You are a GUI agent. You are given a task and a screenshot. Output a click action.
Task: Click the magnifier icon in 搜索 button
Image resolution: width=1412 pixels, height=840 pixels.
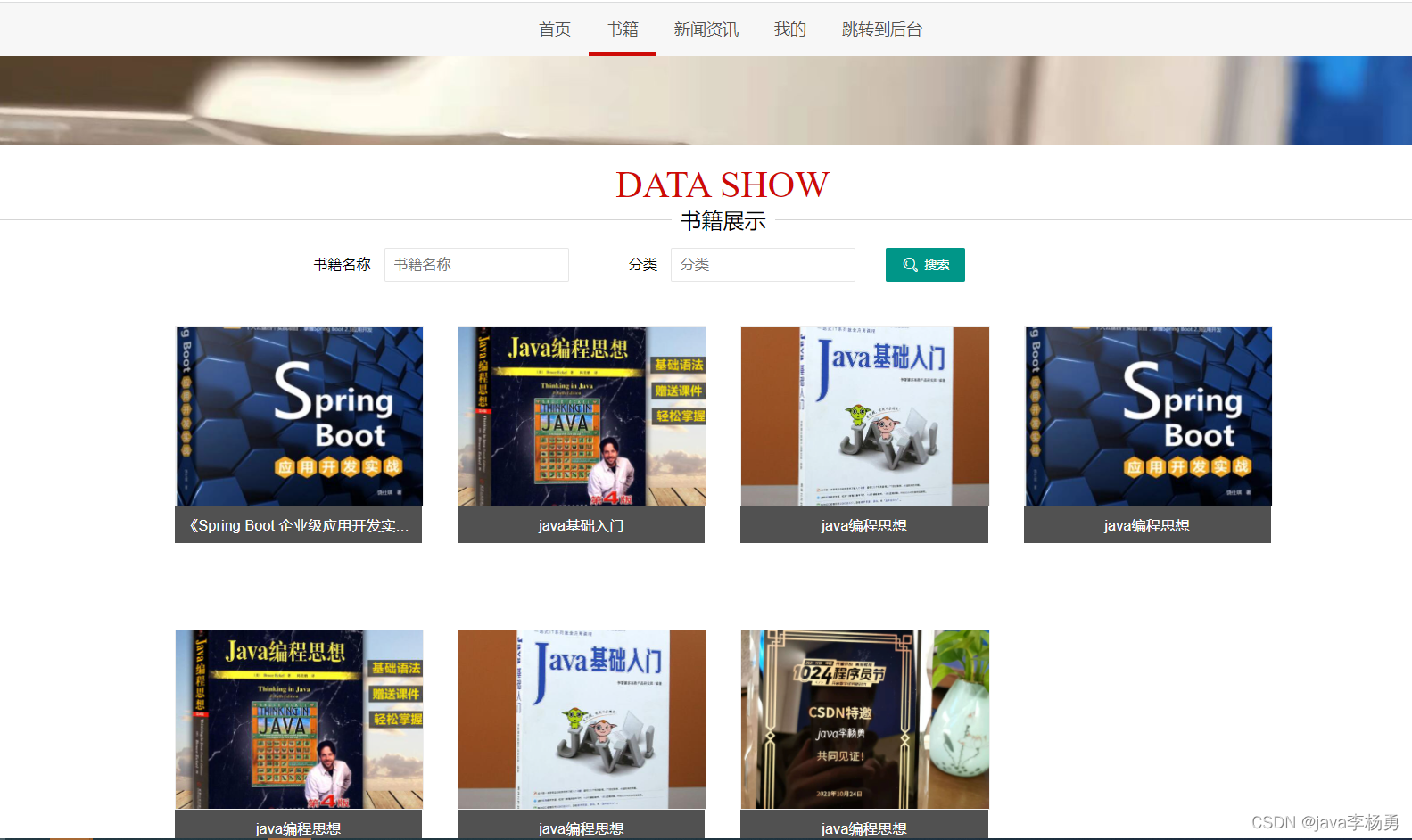click(910, 265)
